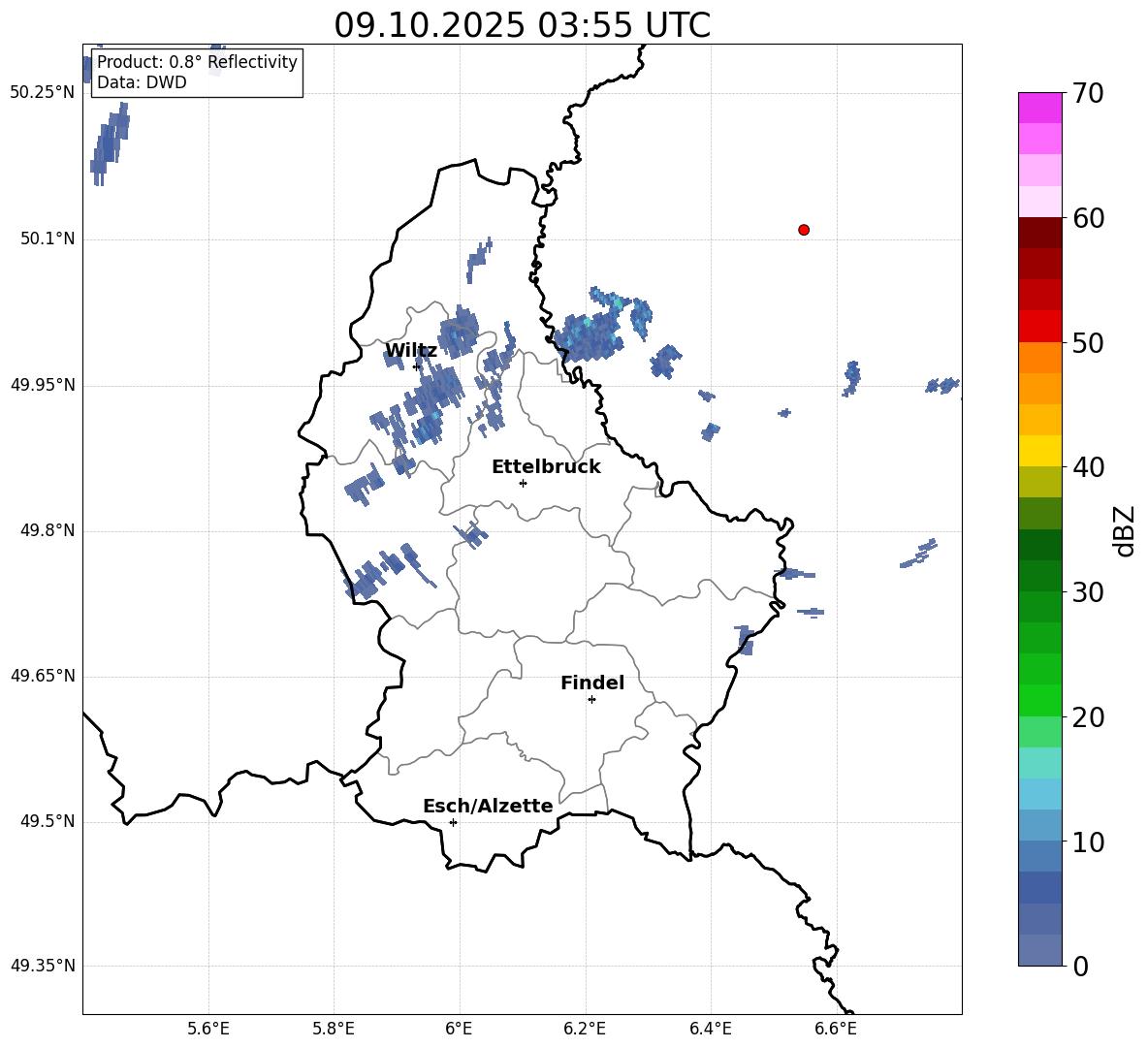This screenshot has height=1048, width=1148.
Task: Click the 49.35°N latitude label
Action: click(x=43, y=966)
